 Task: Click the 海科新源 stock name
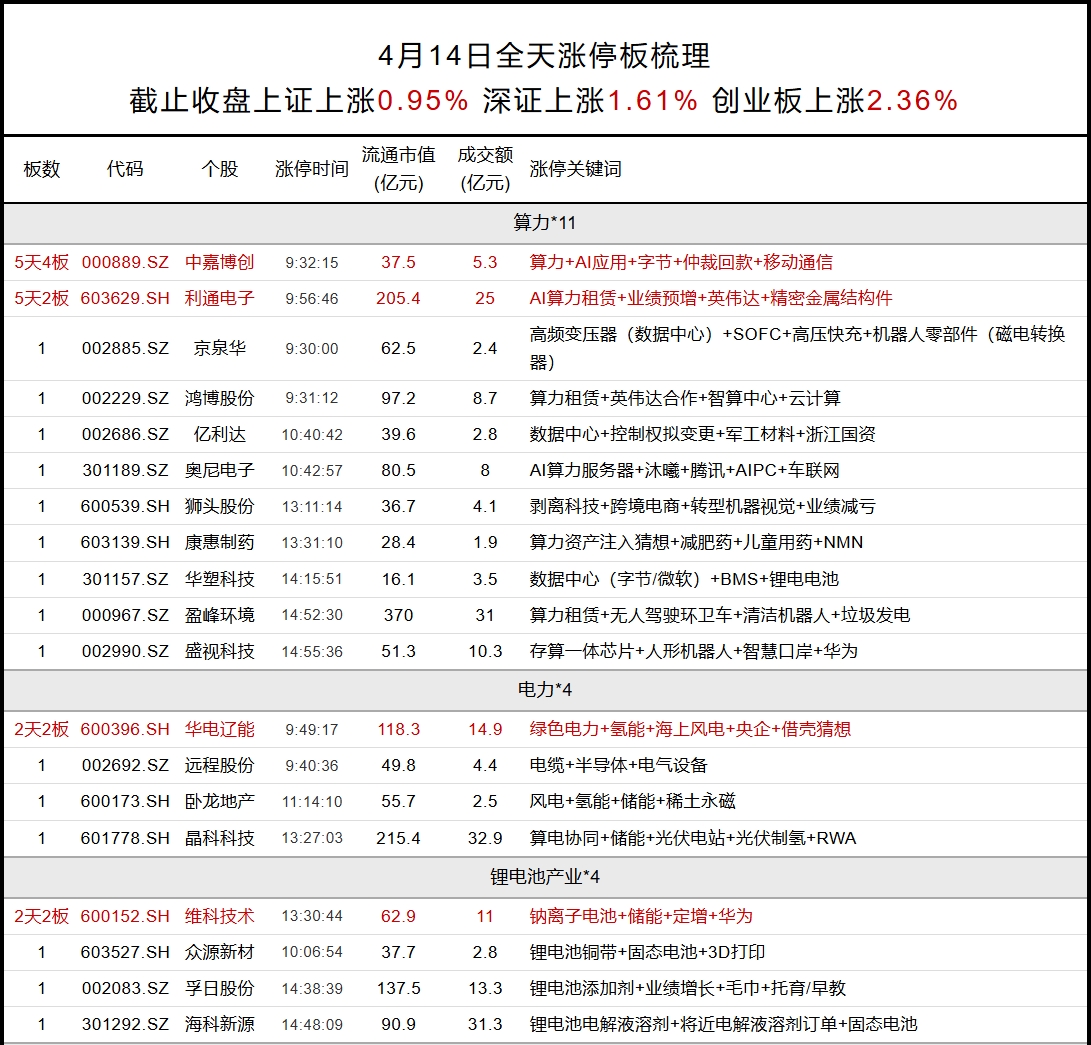tap(220, 1024)
